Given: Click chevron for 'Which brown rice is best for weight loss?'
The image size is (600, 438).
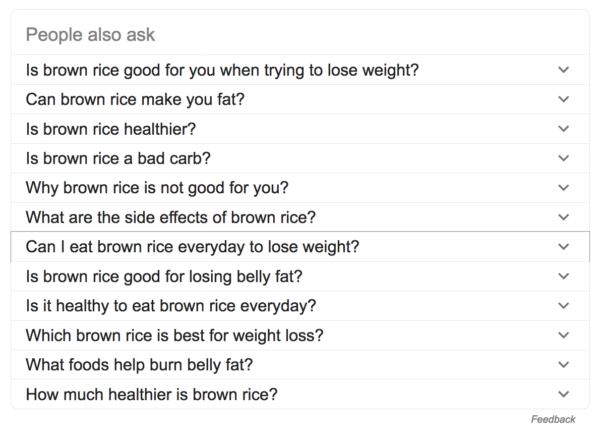Looking at the screenshot, I should tap(563, 335).
